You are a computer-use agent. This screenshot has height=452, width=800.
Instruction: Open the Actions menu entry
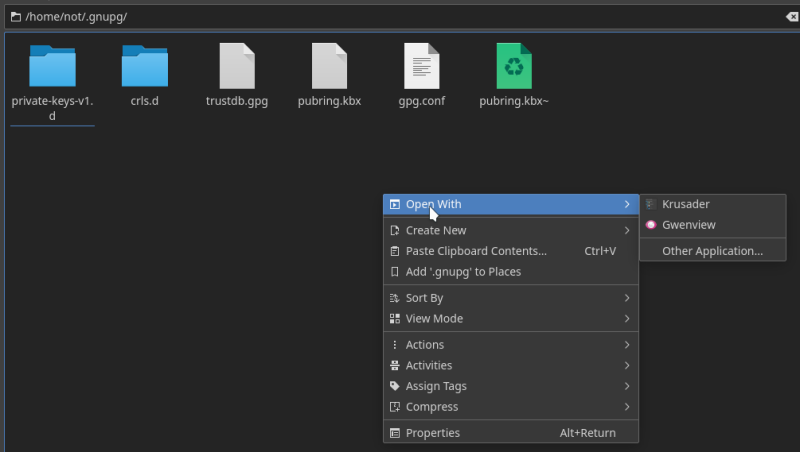tap(511, 345)
